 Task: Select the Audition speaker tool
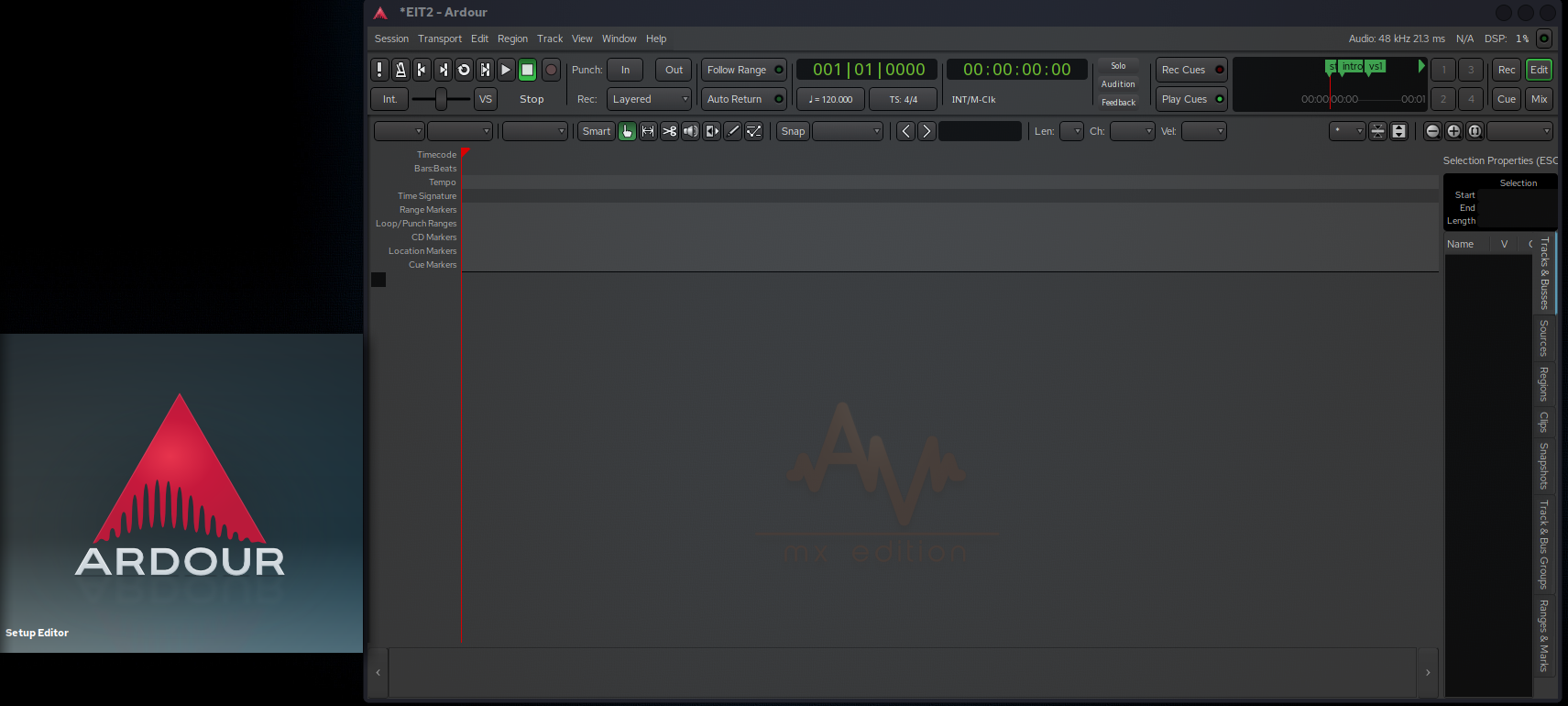[x=691, y=131]
